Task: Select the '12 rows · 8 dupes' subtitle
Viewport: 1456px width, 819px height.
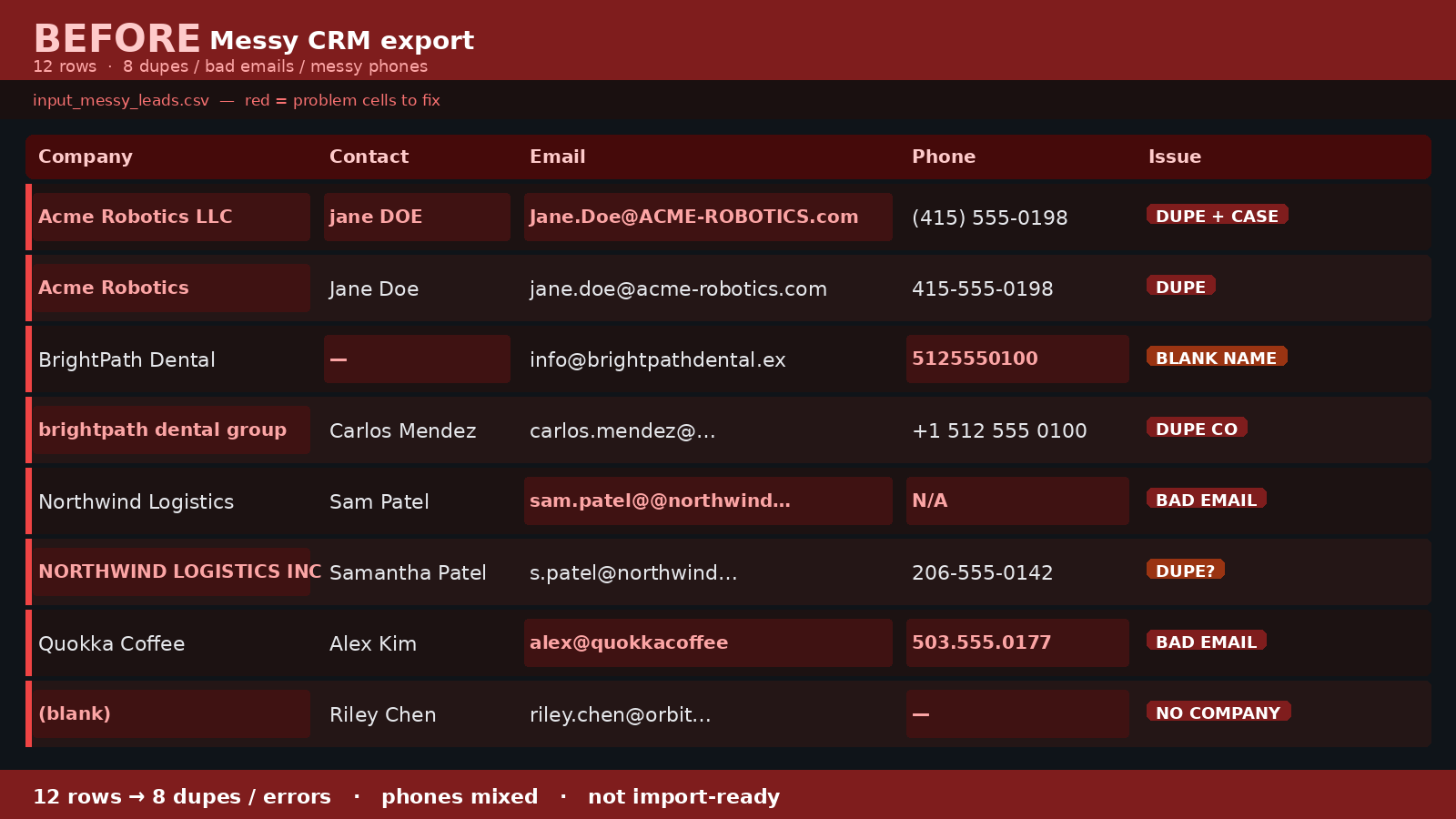Action: (230, 66)
